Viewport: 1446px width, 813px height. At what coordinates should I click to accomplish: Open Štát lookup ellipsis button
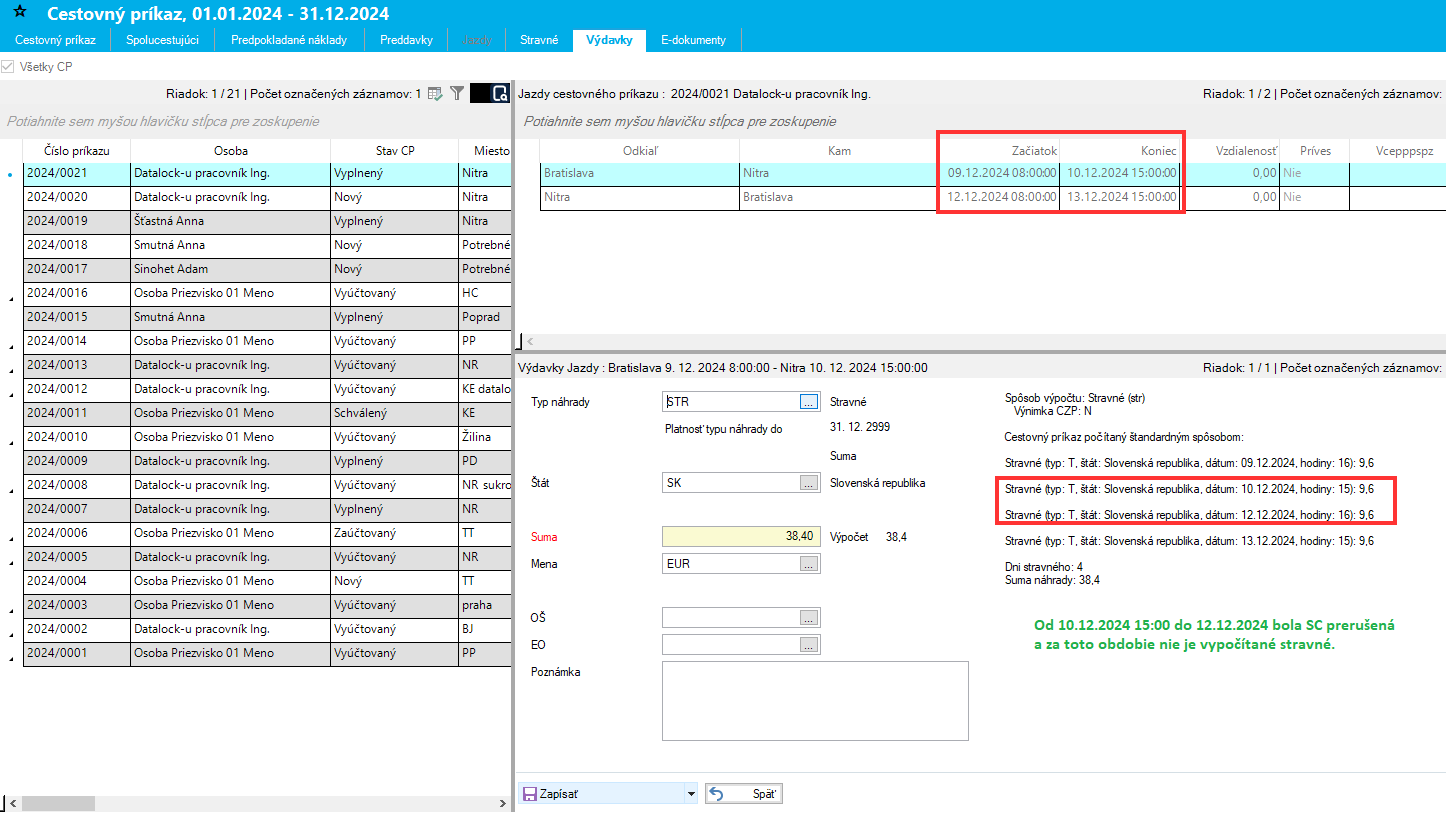[x=809, y=483]
